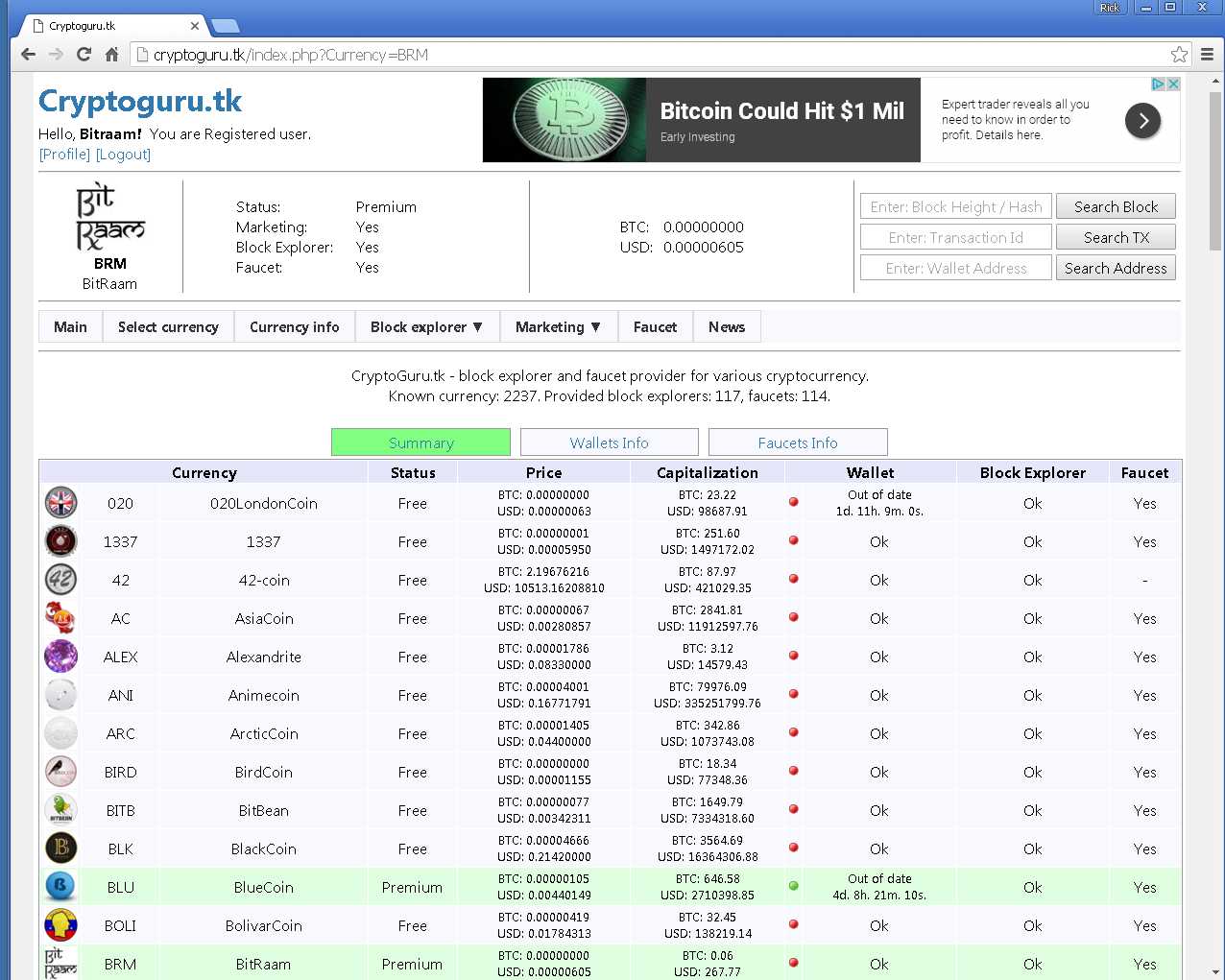Open the Faucet menu item
1225x980 pixels.
coord(655,326)
